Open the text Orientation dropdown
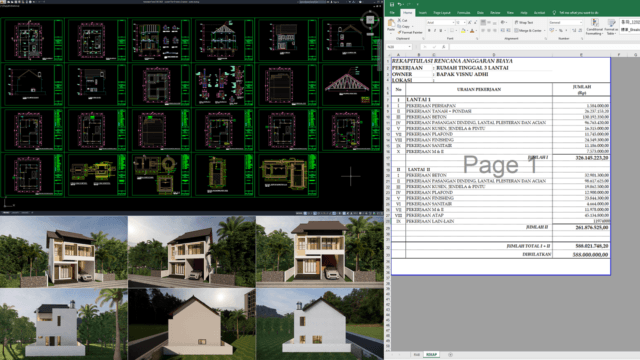 (504, 22)
